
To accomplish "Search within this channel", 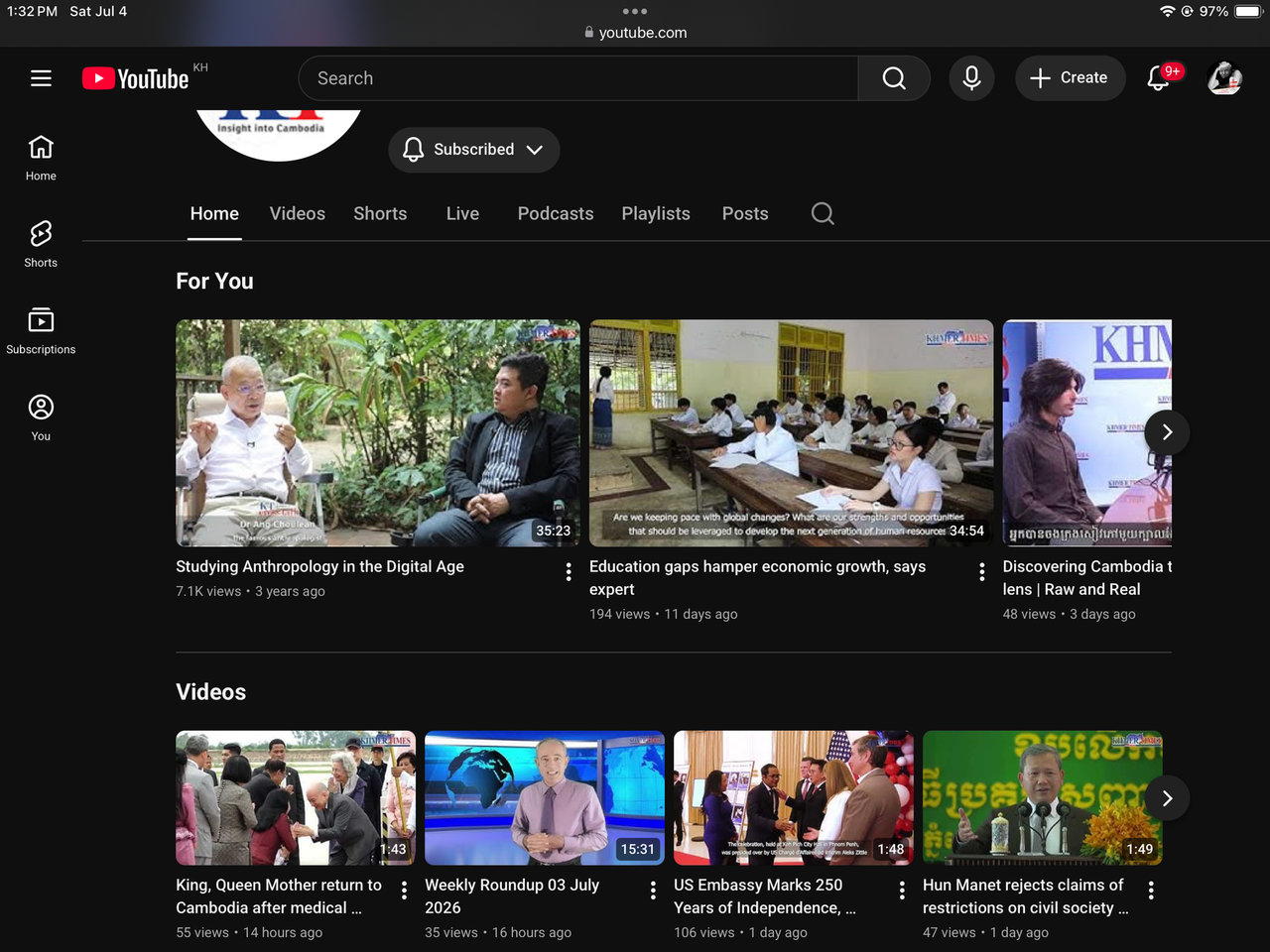I will [x=823, y=213].
